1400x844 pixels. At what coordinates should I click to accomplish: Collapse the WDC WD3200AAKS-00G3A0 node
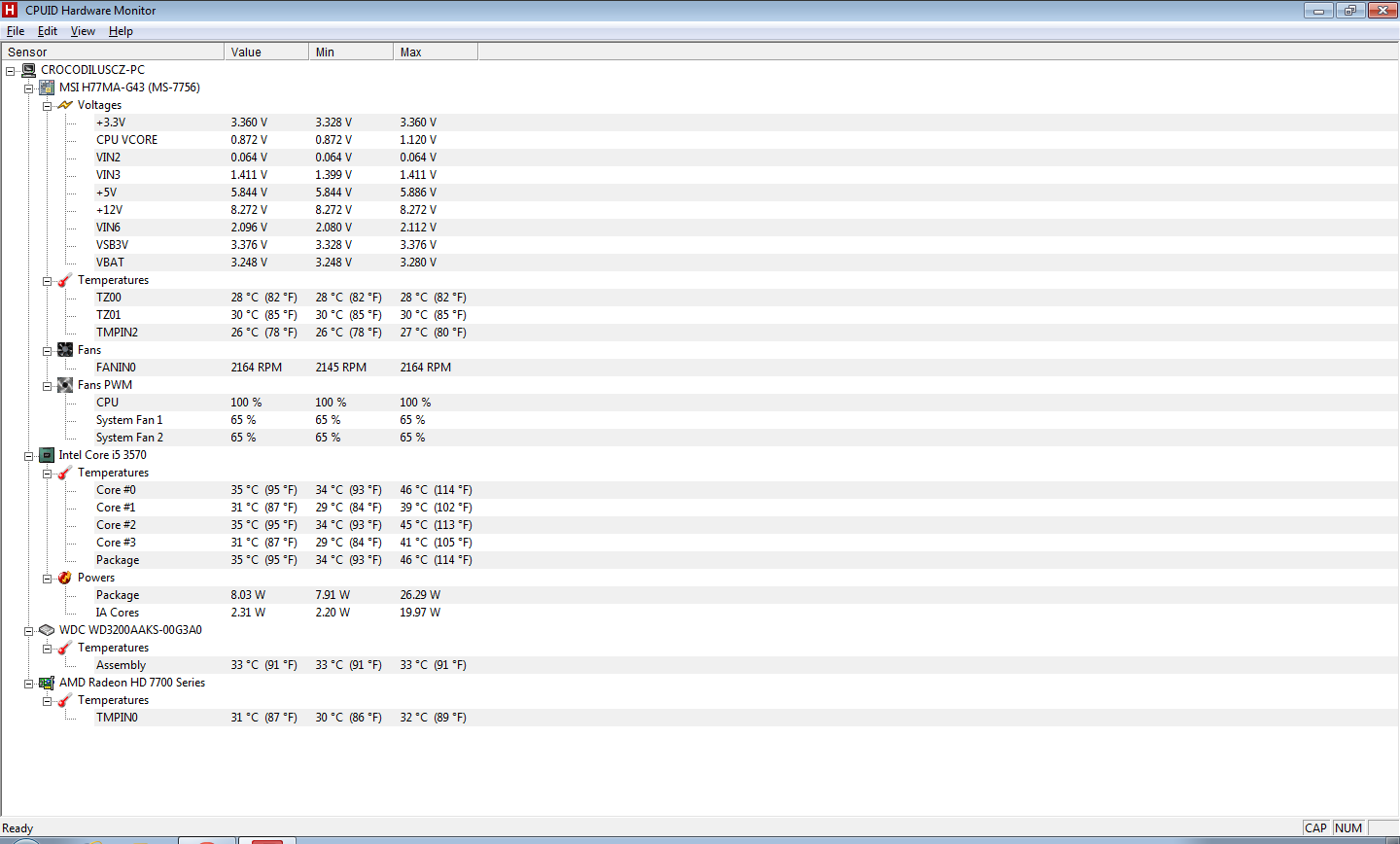coord(29,631)
